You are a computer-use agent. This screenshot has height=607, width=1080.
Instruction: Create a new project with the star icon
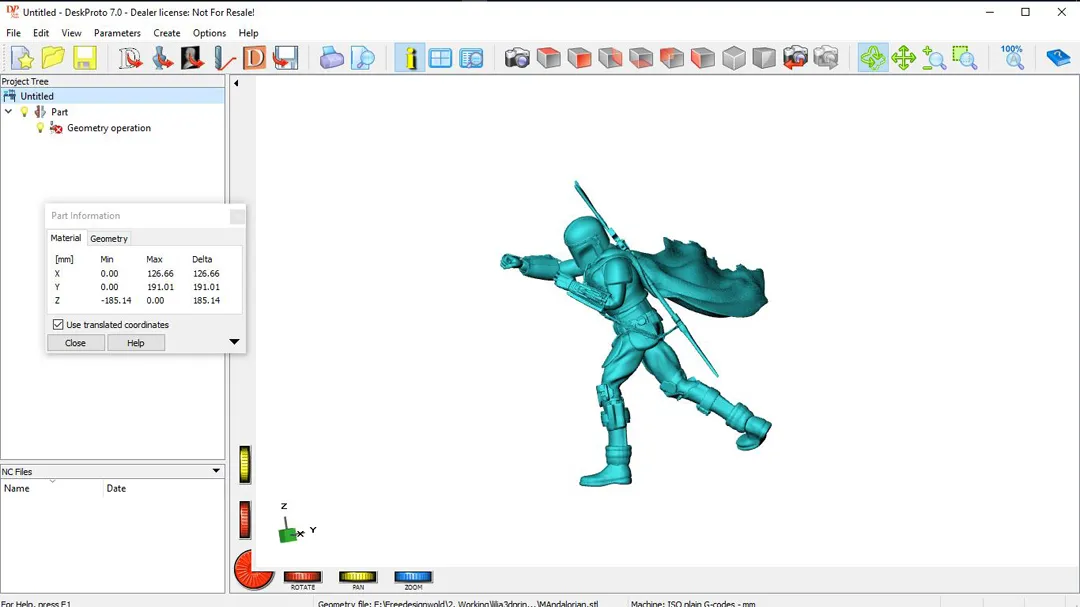pos(22,59)
